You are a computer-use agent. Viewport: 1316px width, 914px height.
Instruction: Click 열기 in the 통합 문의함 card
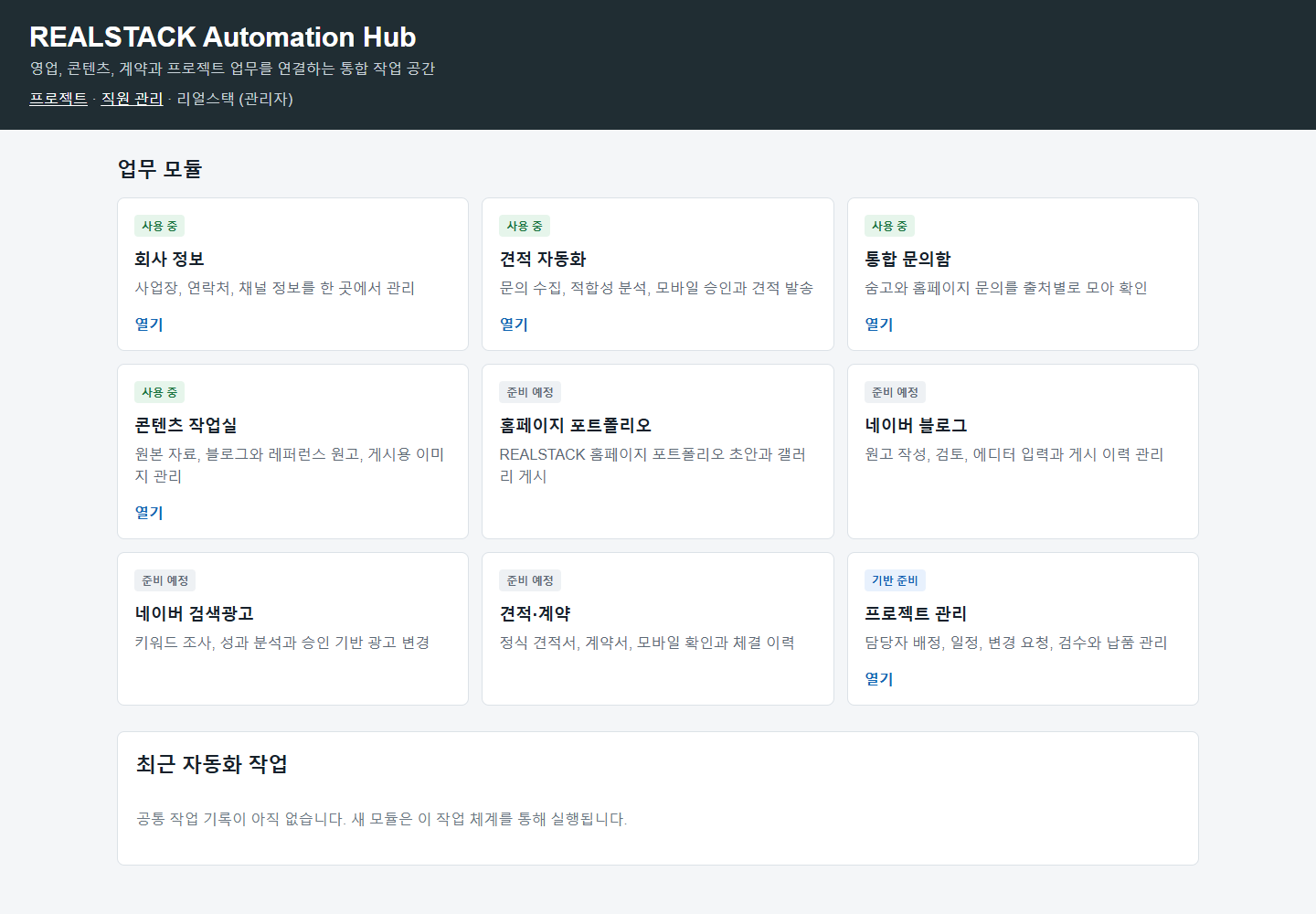coord(879,324)
